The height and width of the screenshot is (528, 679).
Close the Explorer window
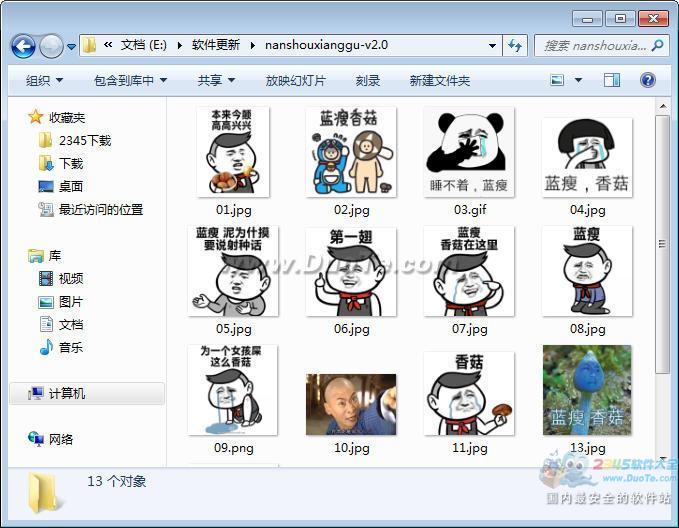coord(653,19)
